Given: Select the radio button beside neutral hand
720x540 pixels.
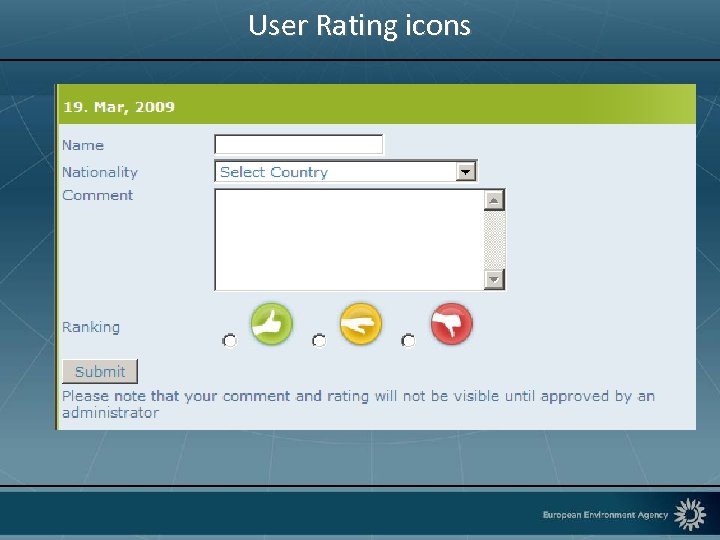Looking at the screenshot, I should 319,341.
